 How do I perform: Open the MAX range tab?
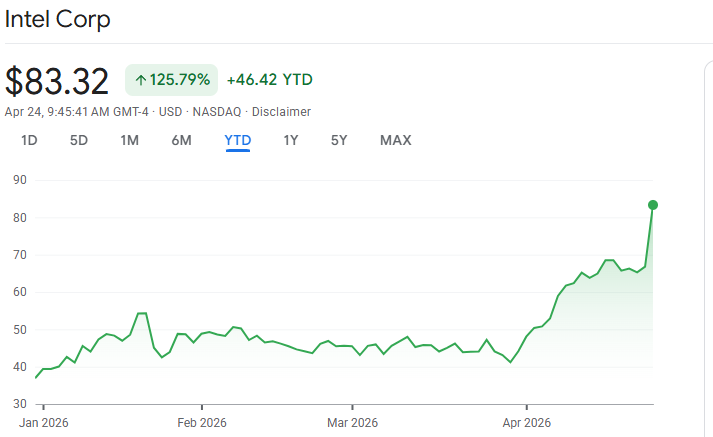(396, 140)
